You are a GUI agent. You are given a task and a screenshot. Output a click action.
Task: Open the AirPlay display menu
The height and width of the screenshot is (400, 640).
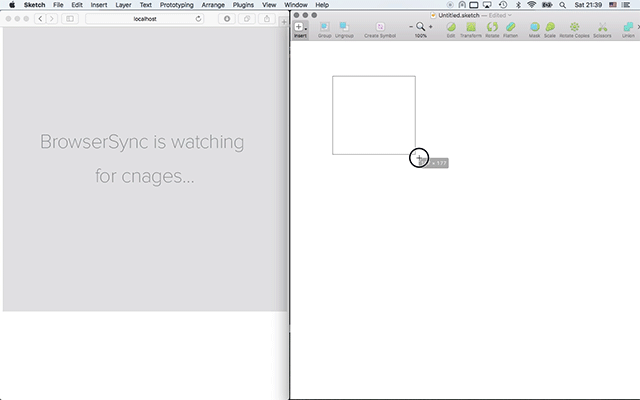point(487,5)
